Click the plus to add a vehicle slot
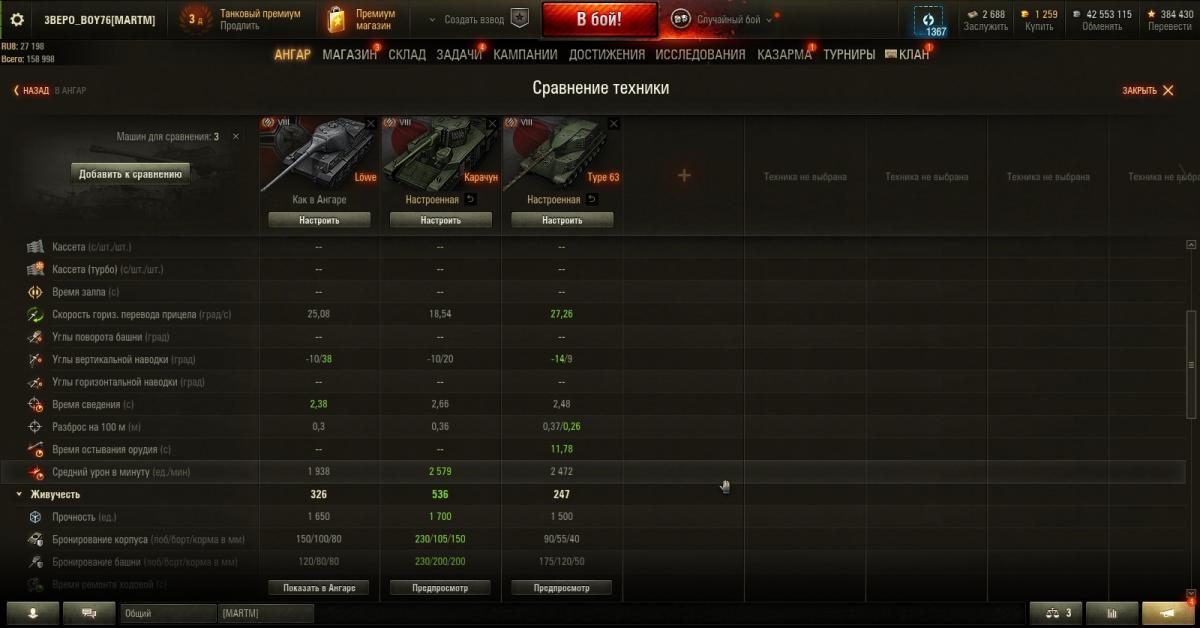 click(x=684, y=176)
